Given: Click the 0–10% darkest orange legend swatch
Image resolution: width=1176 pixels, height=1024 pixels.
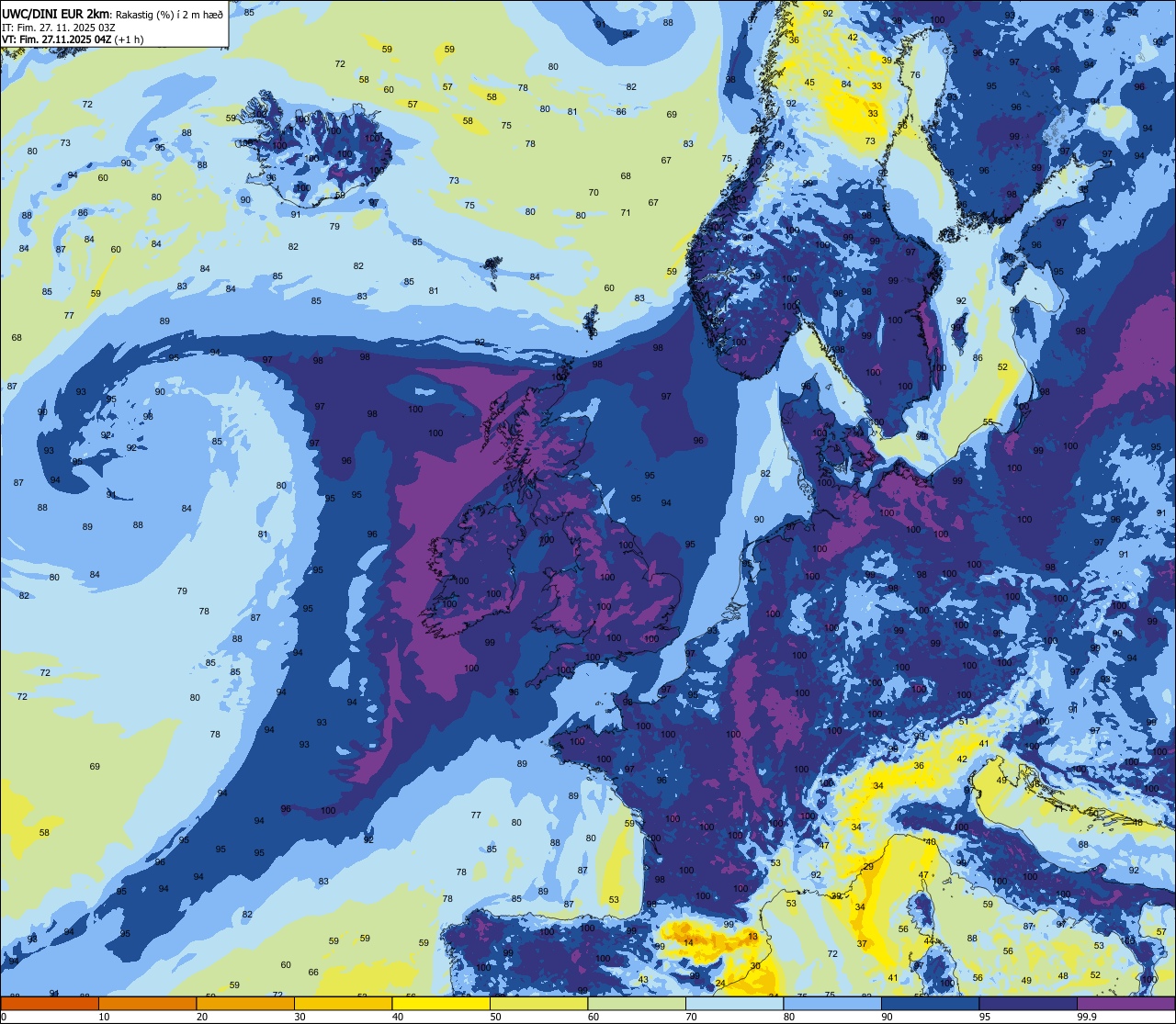Looking at the screenshot, I should click(x=50, y=1003).
